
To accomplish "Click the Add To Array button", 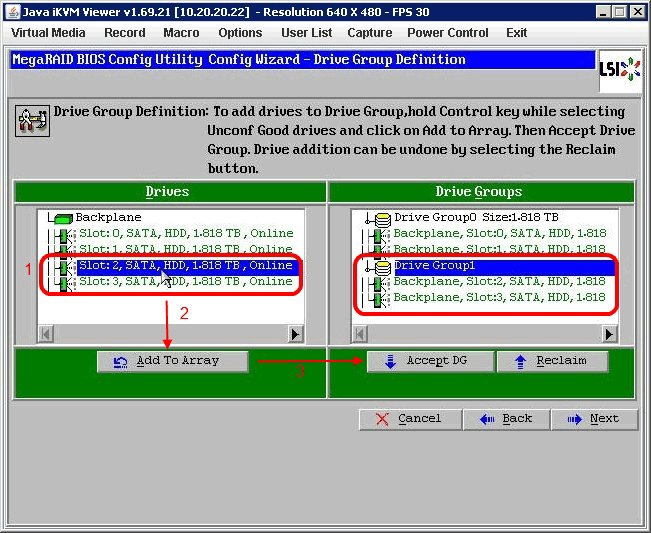I will (x=173, y=362).
